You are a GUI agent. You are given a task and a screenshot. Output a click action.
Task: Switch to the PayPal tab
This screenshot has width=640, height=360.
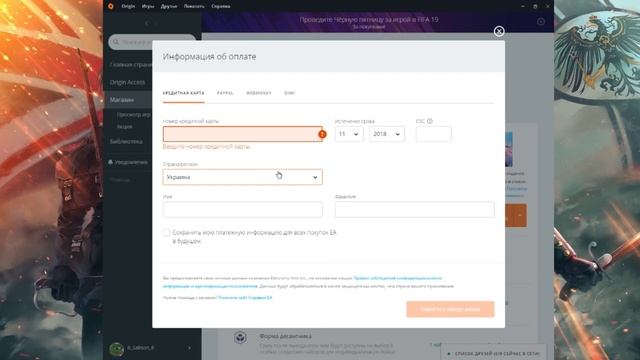point(225,93)
